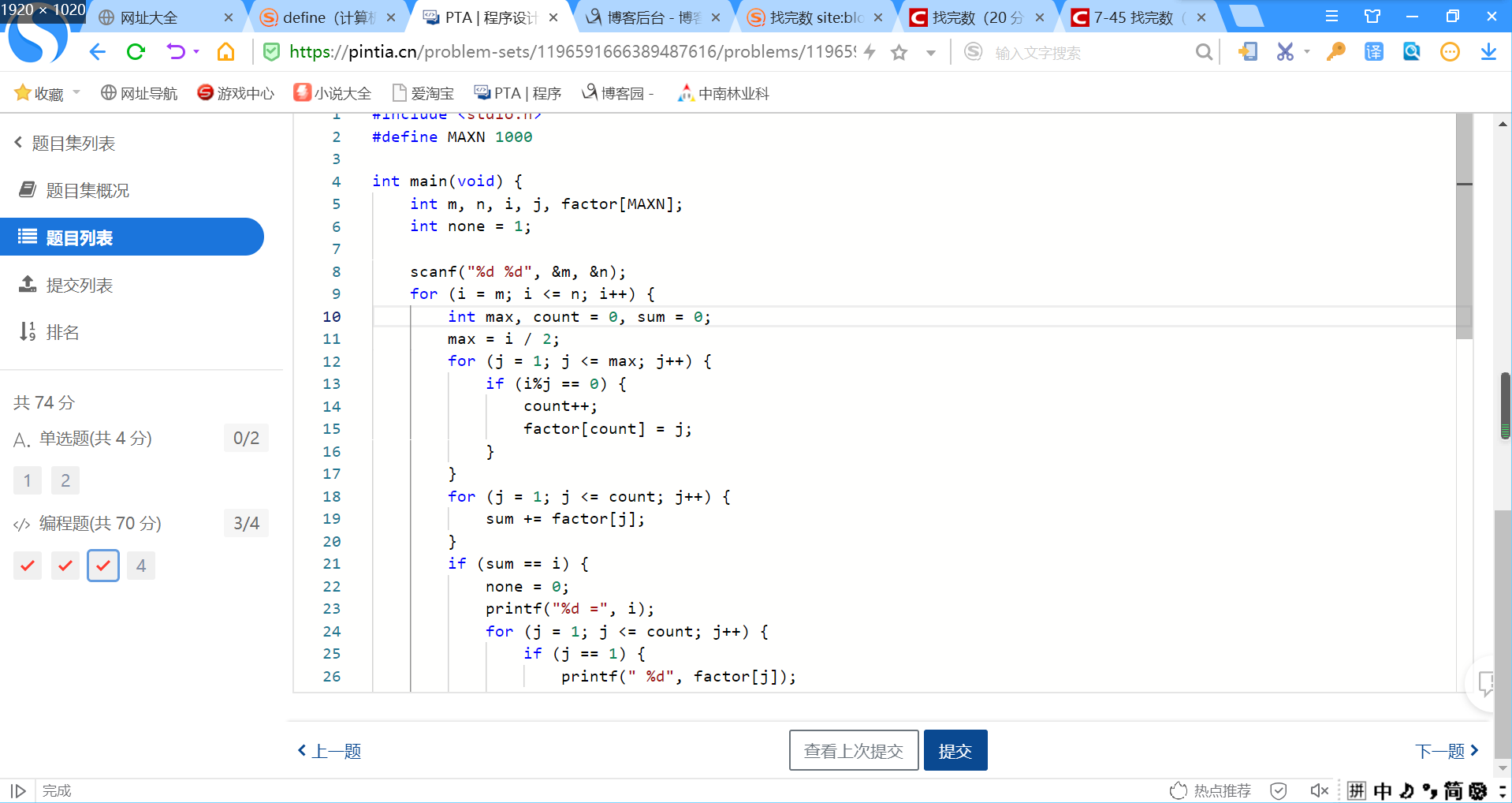Expand the favorites 收藏 dropdown arrow

pos(76,92)
